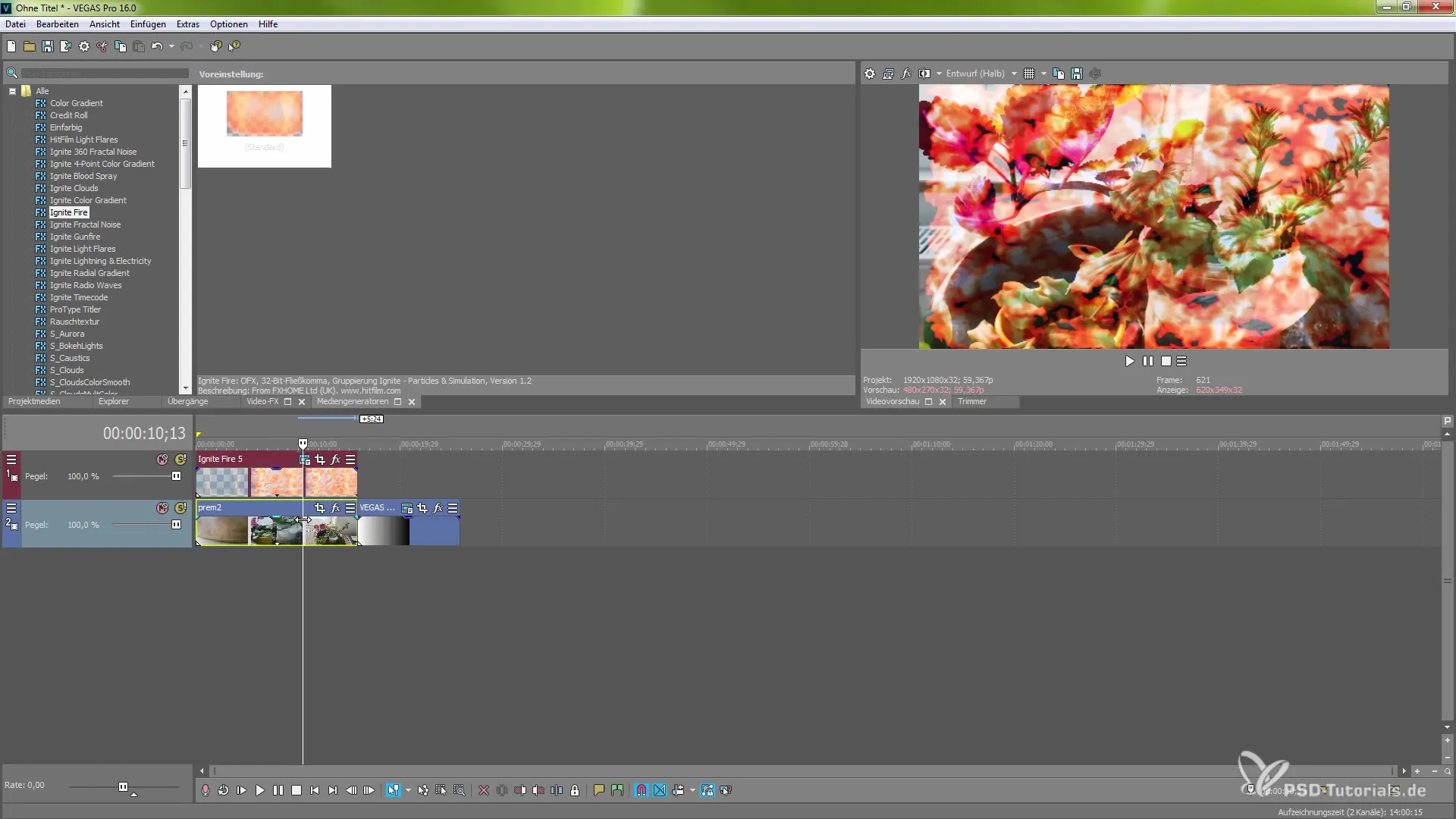Open the generated media editor on the Ignite Fire 5 clip
The image size is (1456, 819).
click(x=305, y=460)
